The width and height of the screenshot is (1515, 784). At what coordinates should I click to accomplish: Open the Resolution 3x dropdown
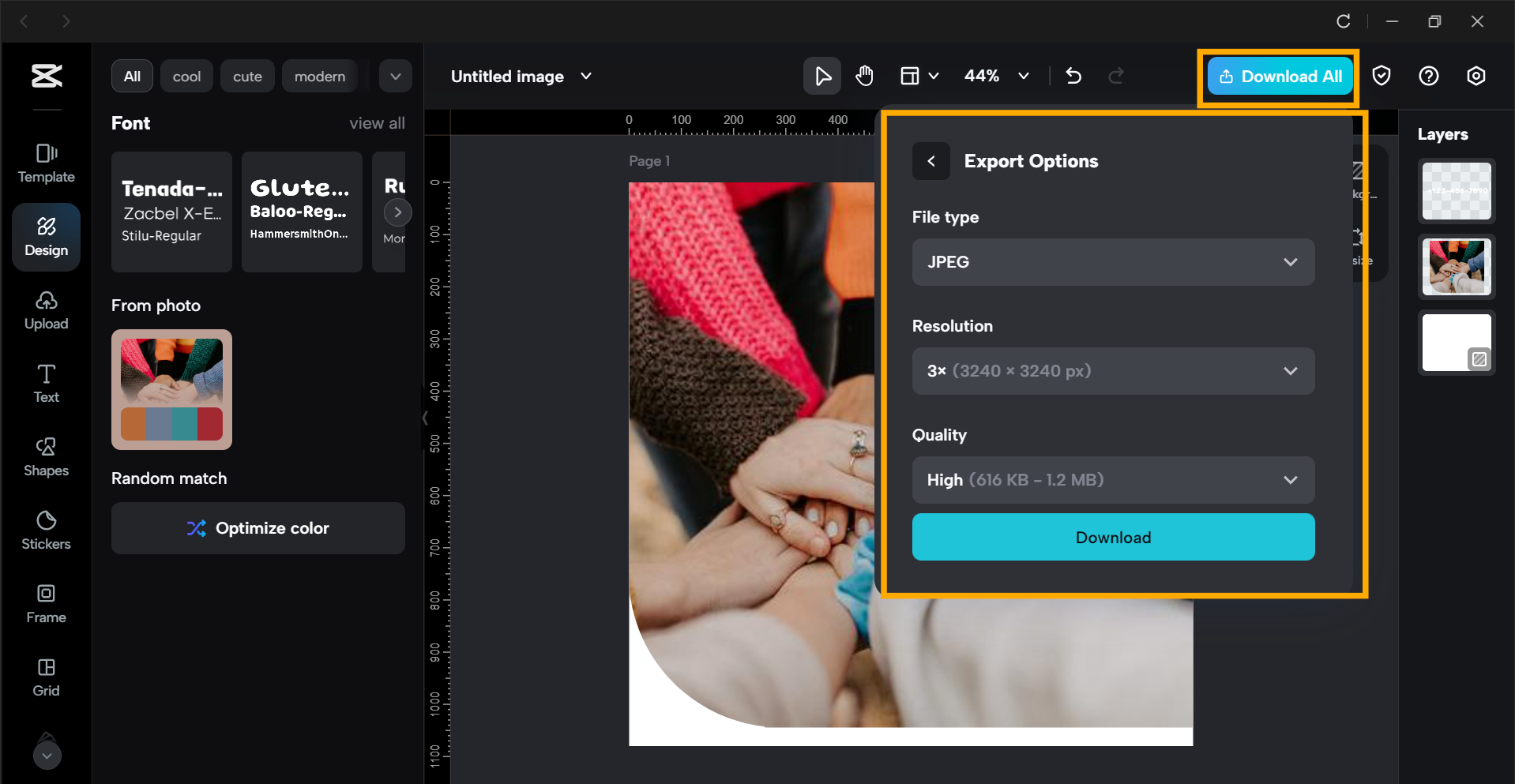[x=1113, y=371]
